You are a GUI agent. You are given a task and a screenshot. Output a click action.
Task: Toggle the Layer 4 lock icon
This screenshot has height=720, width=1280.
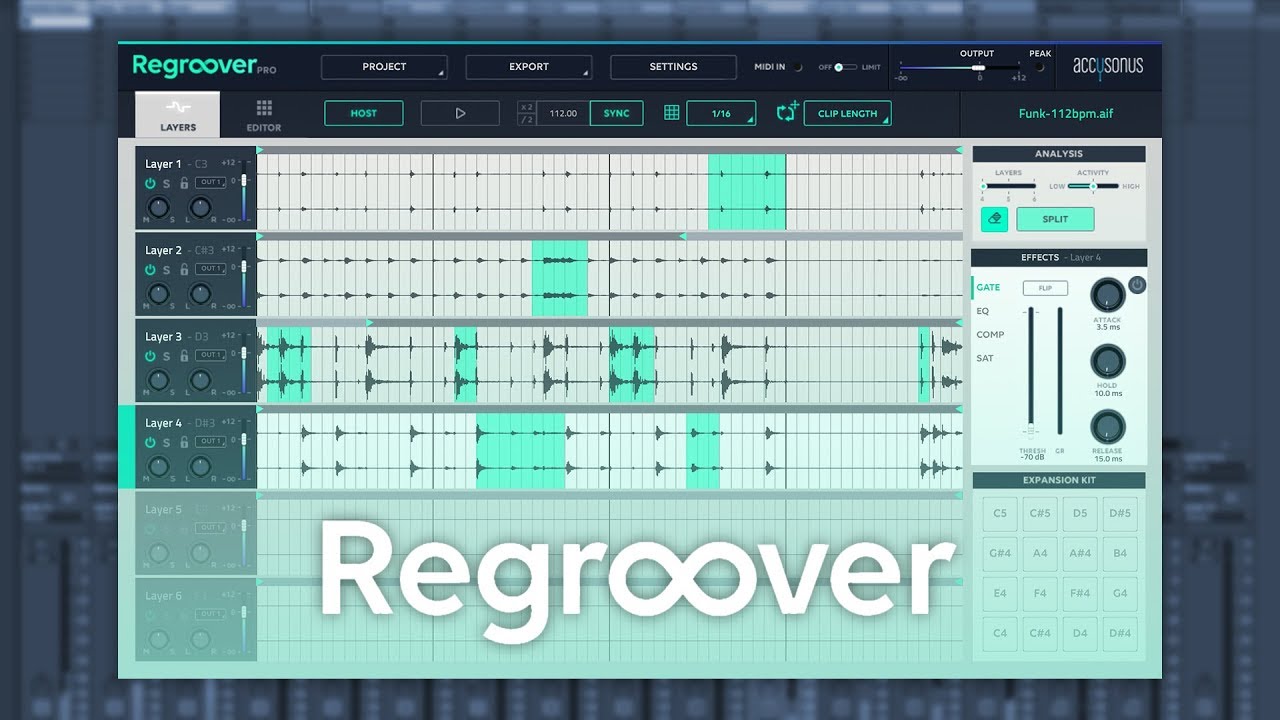point(184,443)
